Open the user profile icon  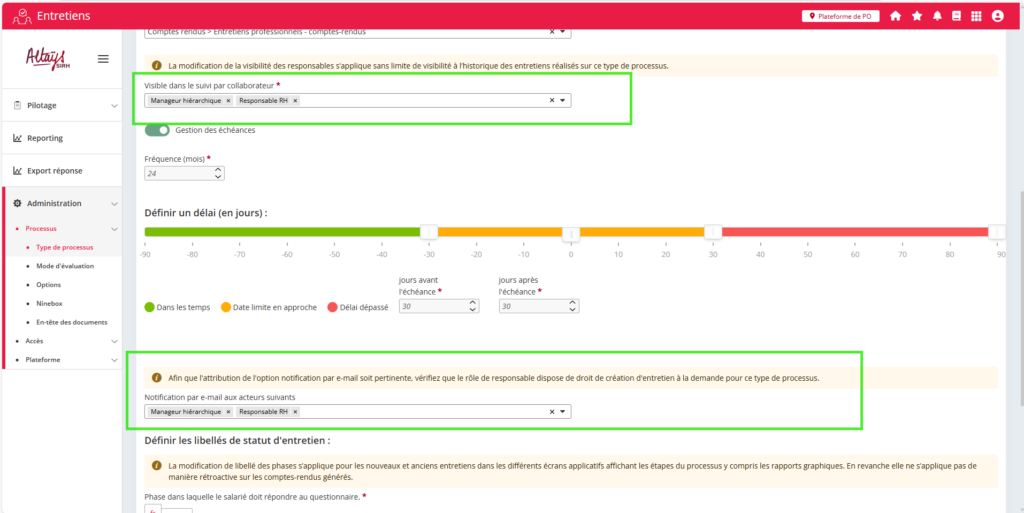(x=997, y=16)
